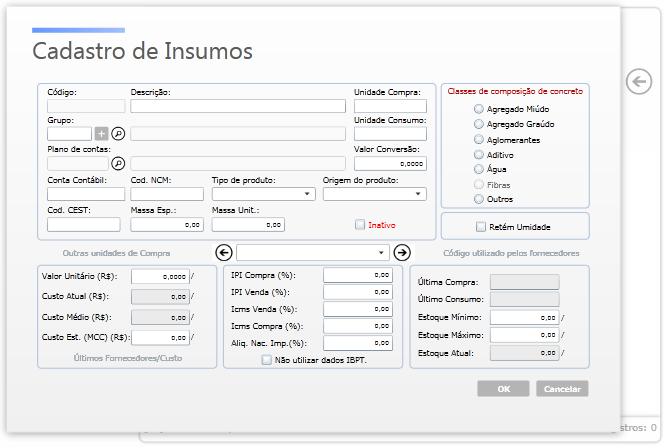Open the Plano de contas search magnifier
Viewport: 664px width, 447px height.
(118, 163)
